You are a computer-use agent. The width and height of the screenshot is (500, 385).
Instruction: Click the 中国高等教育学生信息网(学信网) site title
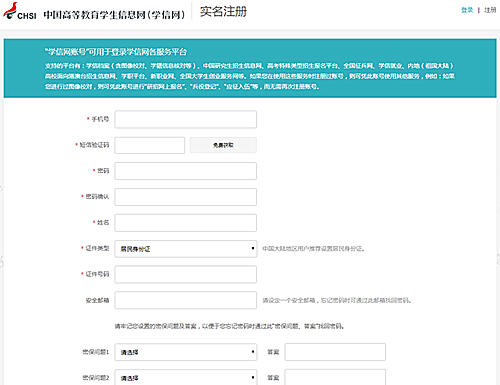pyautogui.click(x=114, y=15)
